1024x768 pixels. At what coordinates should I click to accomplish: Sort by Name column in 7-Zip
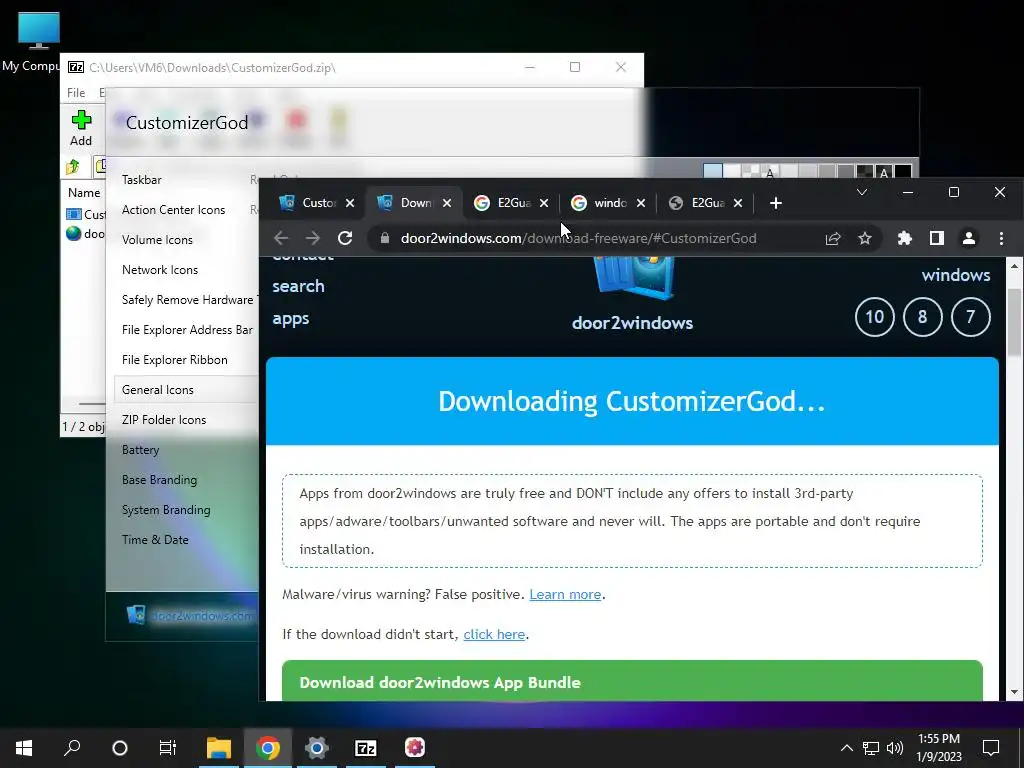(84, 193)
